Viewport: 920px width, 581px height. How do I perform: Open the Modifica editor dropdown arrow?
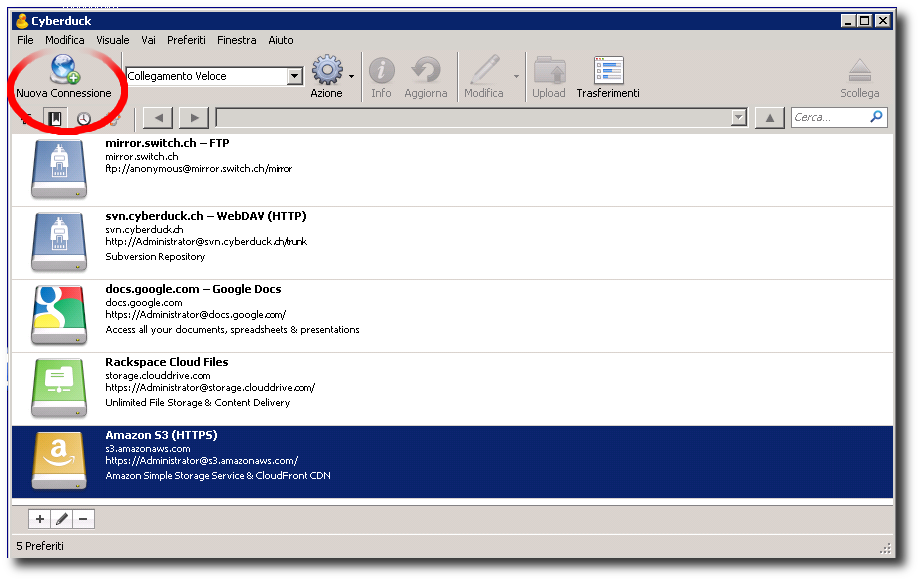click(516, 76)
